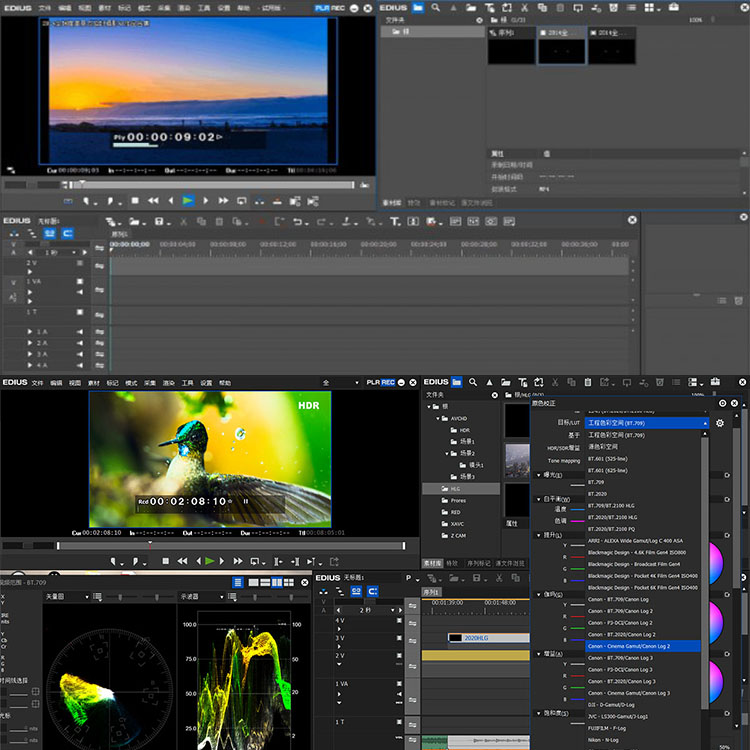
Task: Select BT.2020/BT.2100 PQ from the list
Action: coord(612,529)
